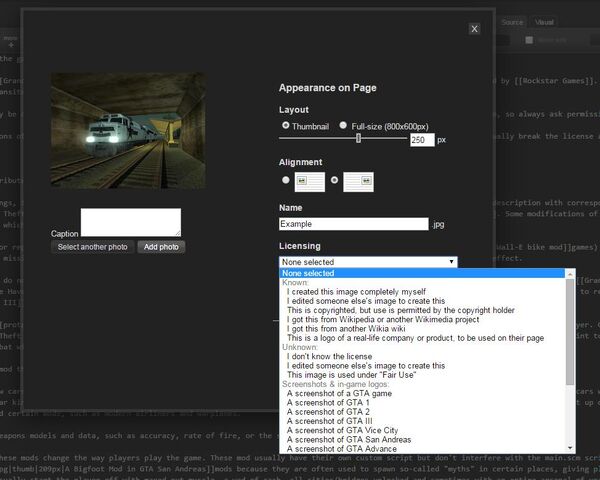Click Select another photo button
This screenshot has height=480, width=600.
tap(93, 247)
